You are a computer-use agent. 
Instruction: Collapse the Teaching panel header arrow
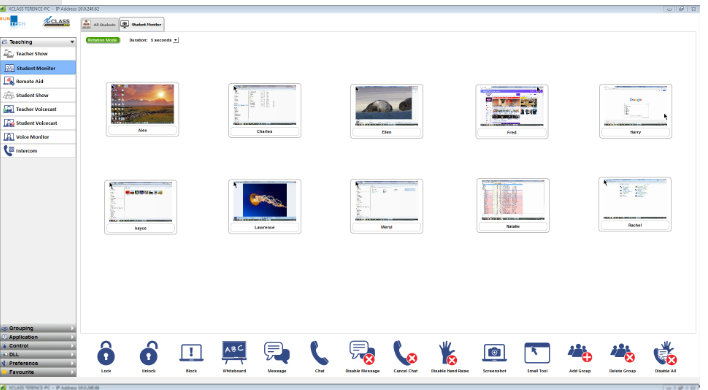tap(72, 42)
